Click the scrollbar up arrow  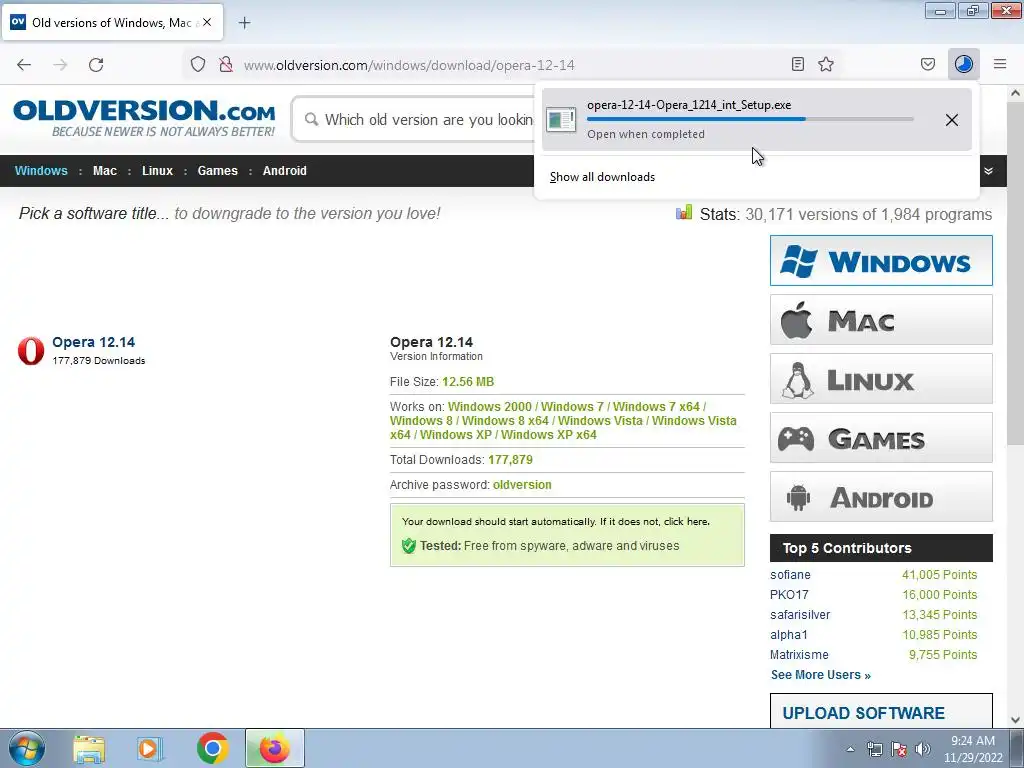(1015, 93)
